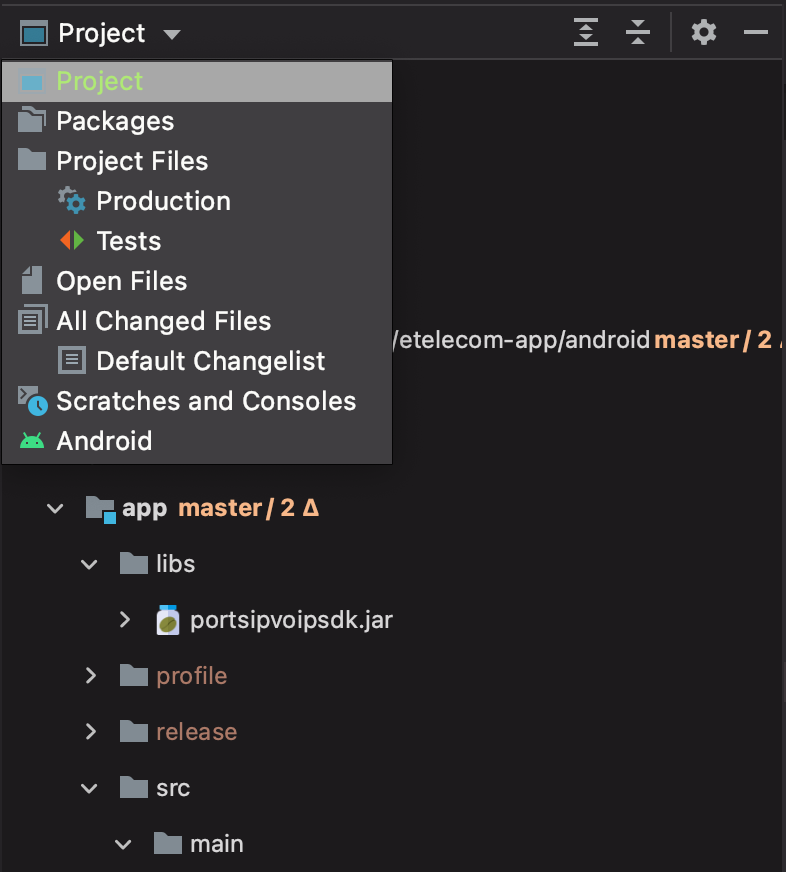The height and width of the screenshot is (872, 786).
Task: Switch to Tests scope
Action: tap(128, 241)
